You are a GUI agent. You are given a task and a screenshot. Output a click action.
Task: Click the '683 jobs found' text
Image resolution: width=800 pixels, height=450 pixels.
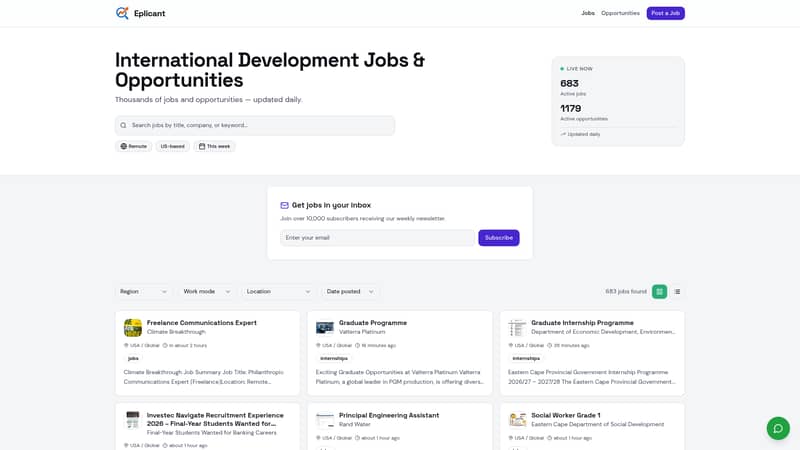[x=626, y=292]
